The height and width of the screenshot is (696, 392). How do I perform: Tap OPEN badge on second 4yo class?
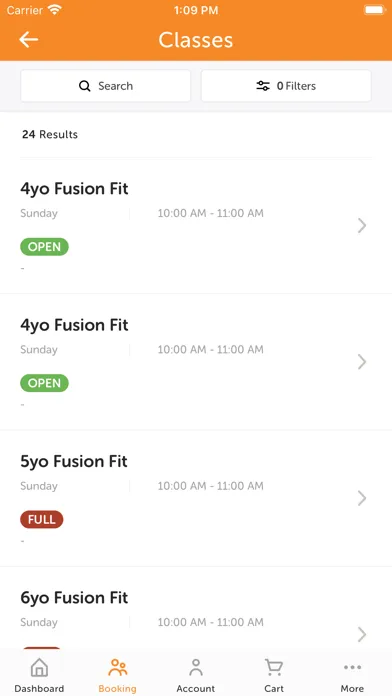(x=44, y=383)
